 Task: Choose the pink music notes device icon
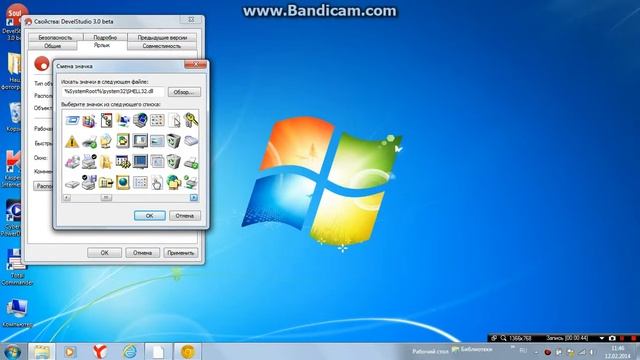72,162
